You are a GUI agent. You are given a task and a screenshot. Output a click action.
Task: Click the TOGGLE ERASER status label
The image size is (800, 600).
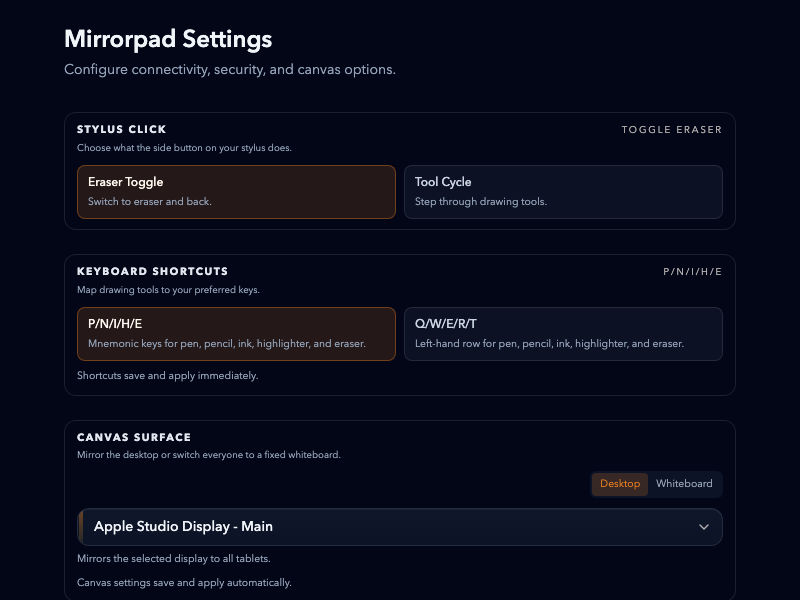(x=671, y=129)
